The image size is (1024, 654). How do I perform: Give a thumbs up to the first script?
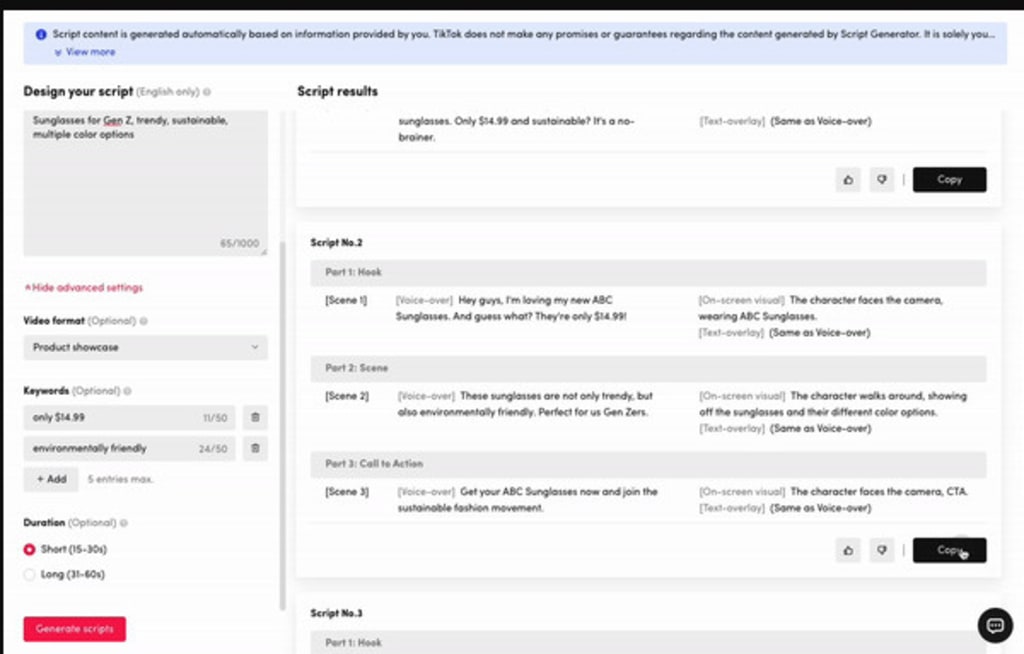pyautogui.click(x=847, y=179)
